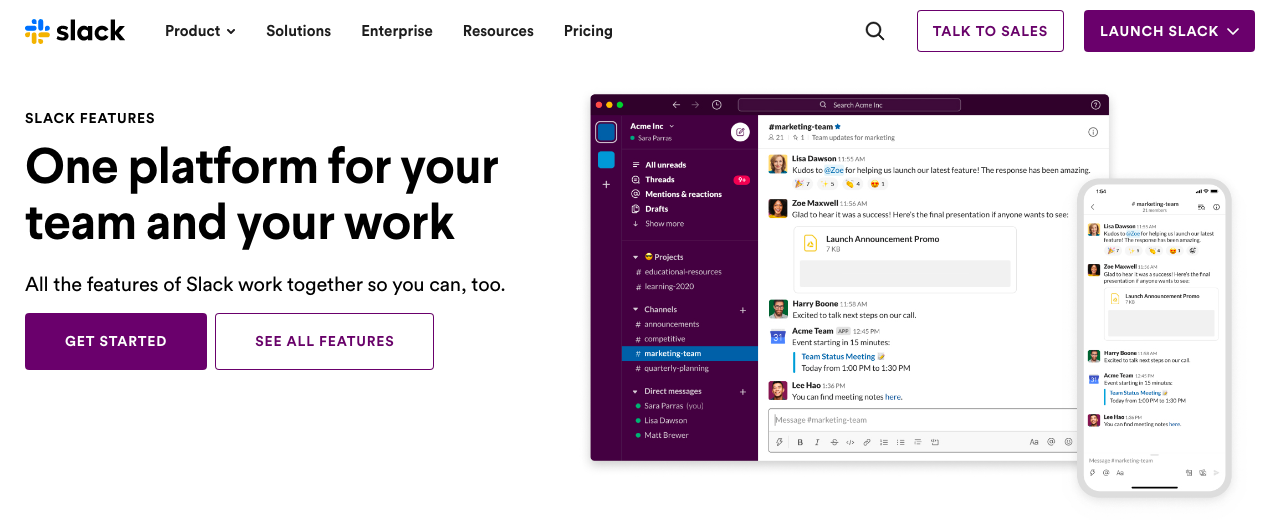Click compose new message icon in Acme app

(x=740, y=131)
